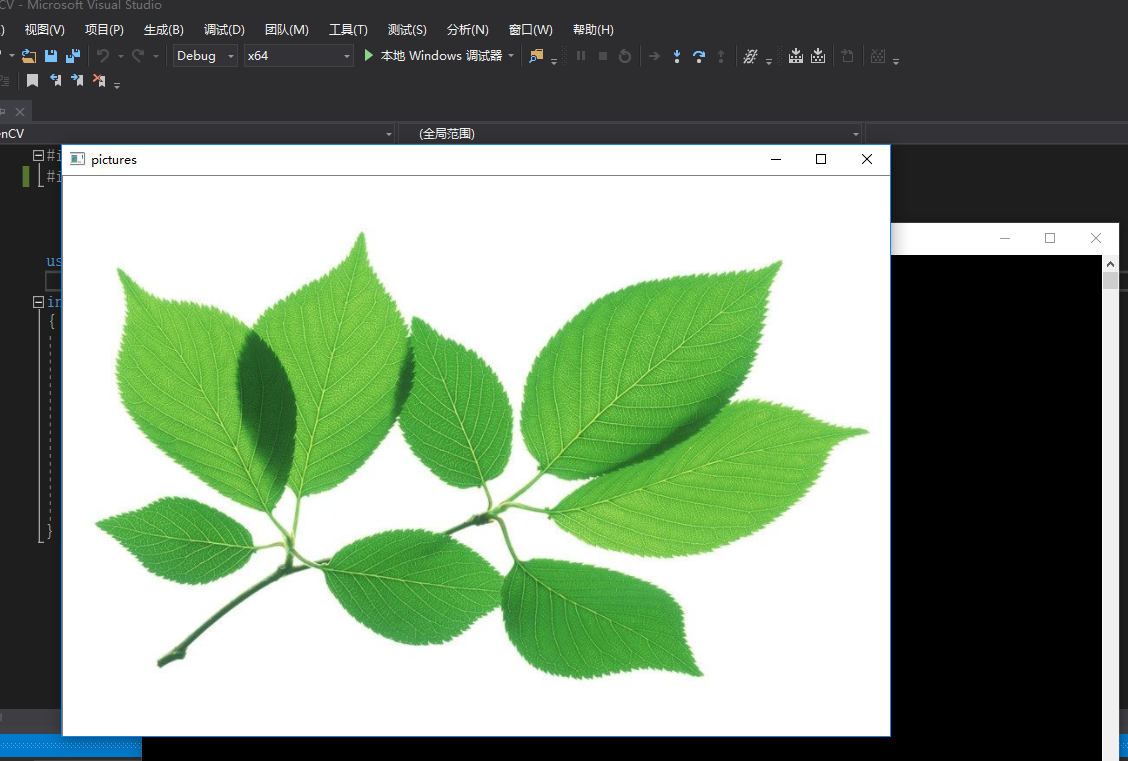Screen dimensions: 1128x761
Task: Open the x64 platform dropdown
Action: coord(299,55)
